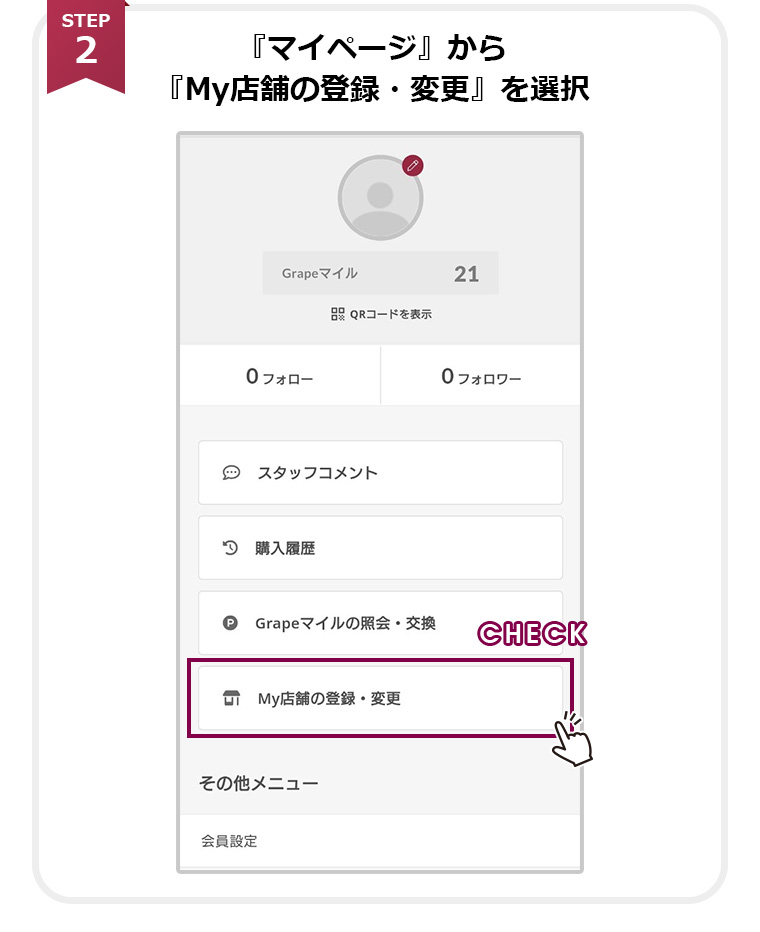Image resolution: width=760 pixels, height=932 pixels.
Task: Click the P point coin icon
Action: click(231, 623)
